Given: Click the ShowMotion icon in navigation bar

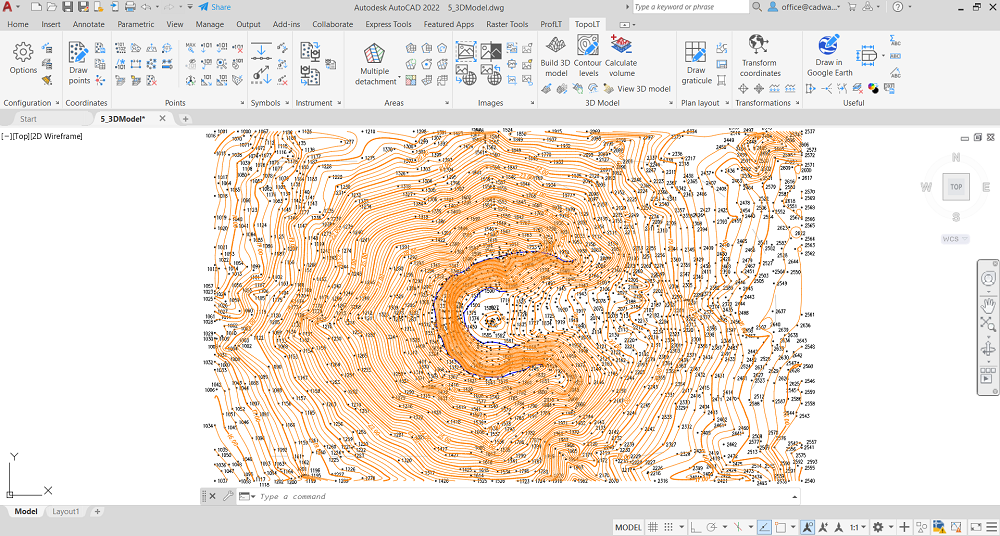Looking at the screenshot, I should tap(987, 375).
